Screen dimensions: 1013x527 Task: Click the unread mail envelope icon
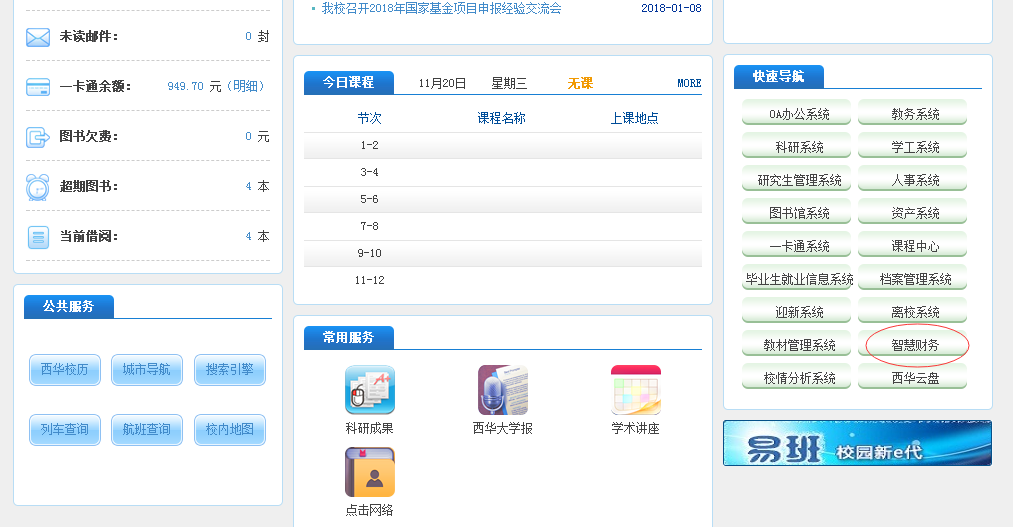[38, 37]
